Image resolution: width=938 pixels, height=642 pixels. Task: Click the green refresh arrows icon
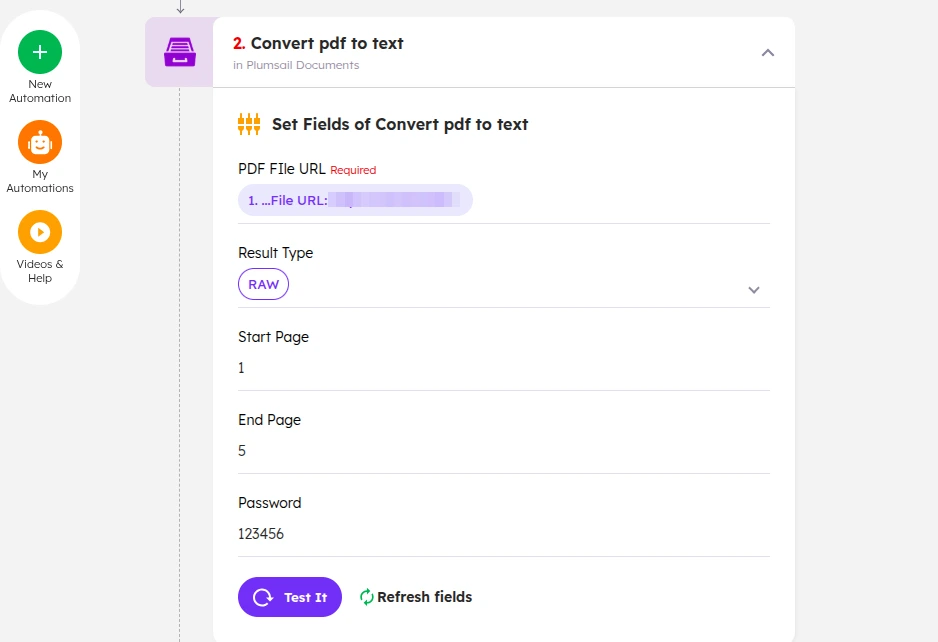(x=366, y=597)
